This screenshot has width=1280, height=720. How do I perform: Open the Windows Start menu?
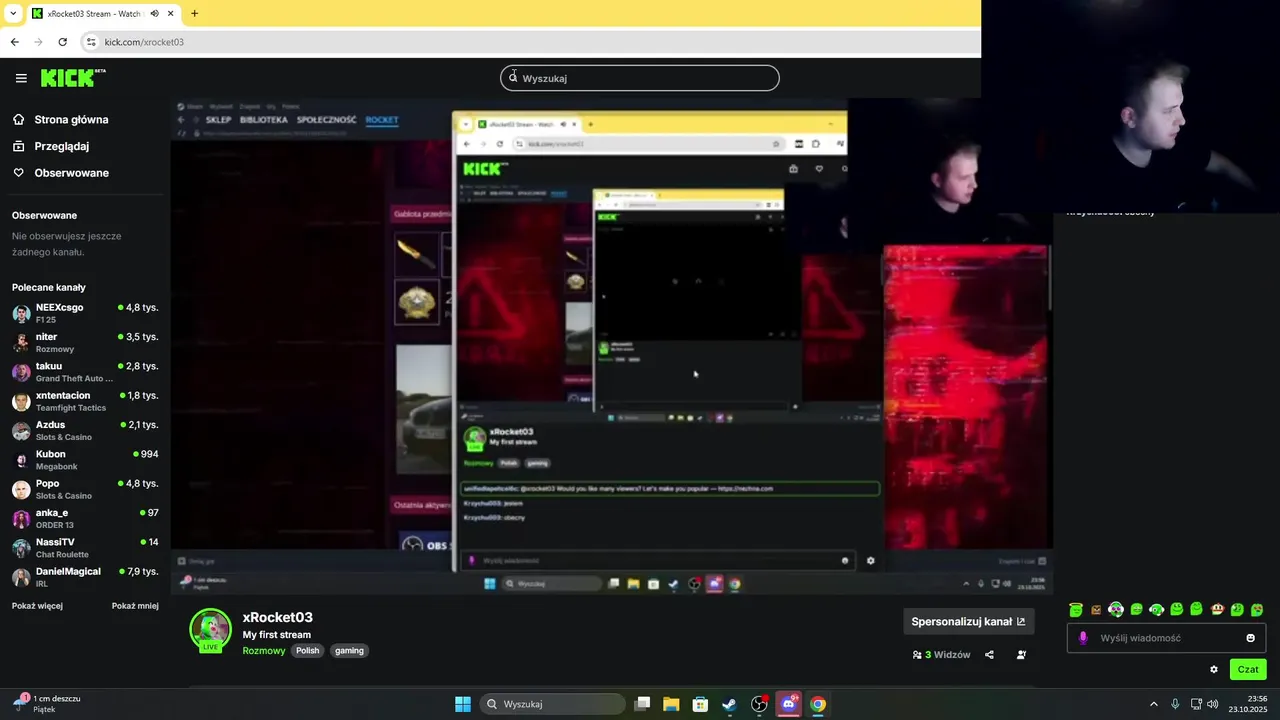463,704
